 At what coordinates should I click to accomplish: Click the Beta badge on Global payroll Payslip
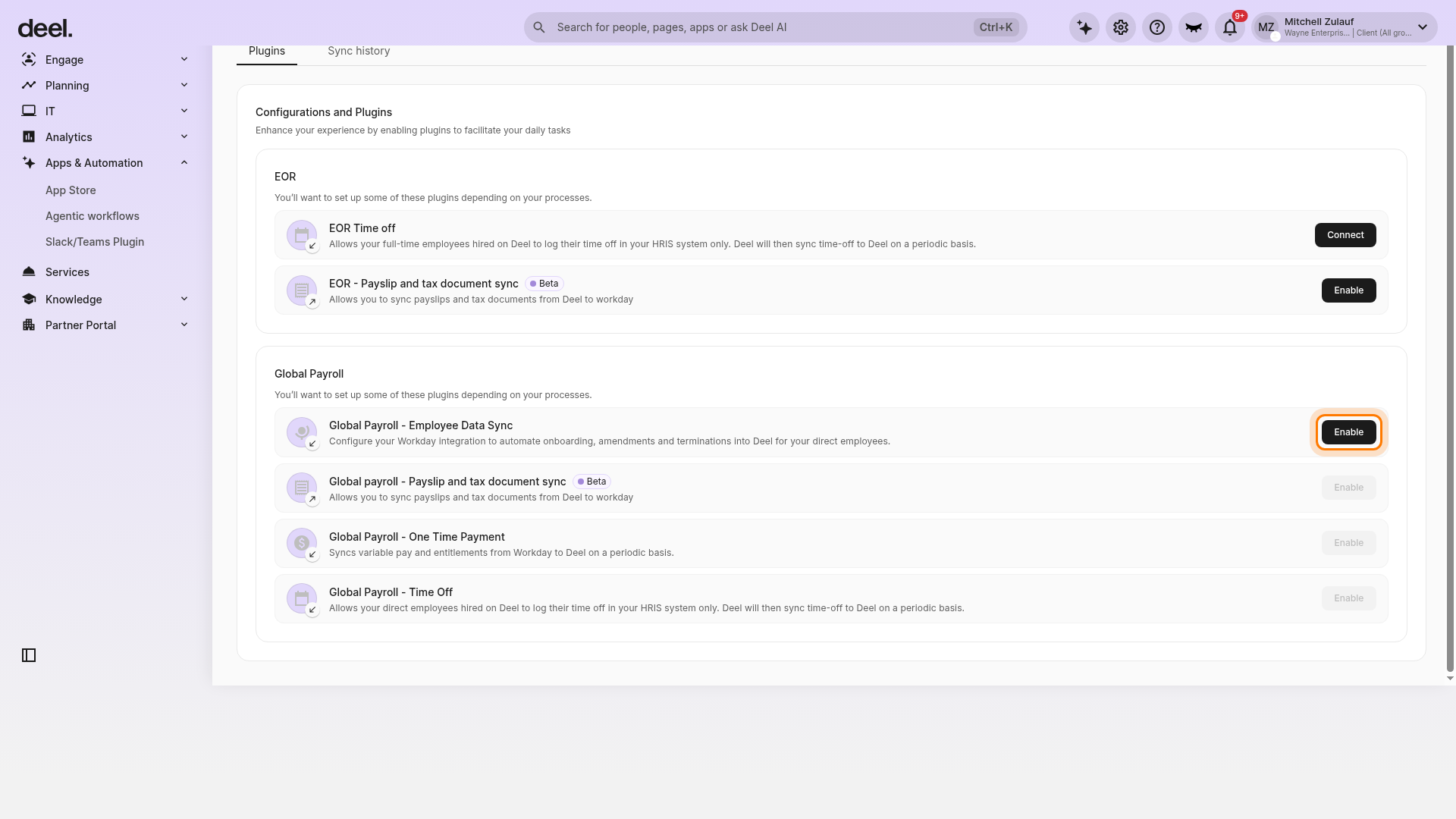pyautogui.click(x=592, y=482)
